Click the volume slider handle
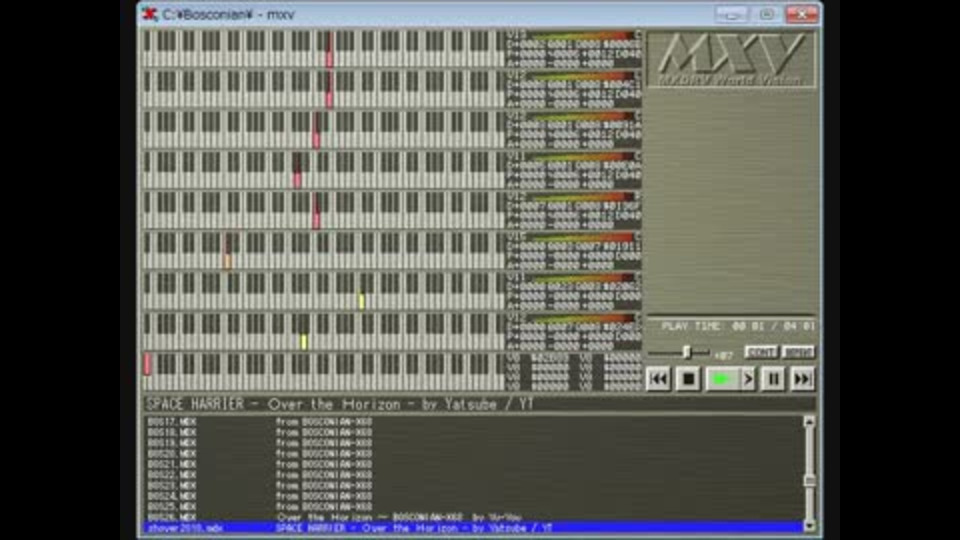Image resolution: width=960 pixels, height=540 pixels. point(687,352)
